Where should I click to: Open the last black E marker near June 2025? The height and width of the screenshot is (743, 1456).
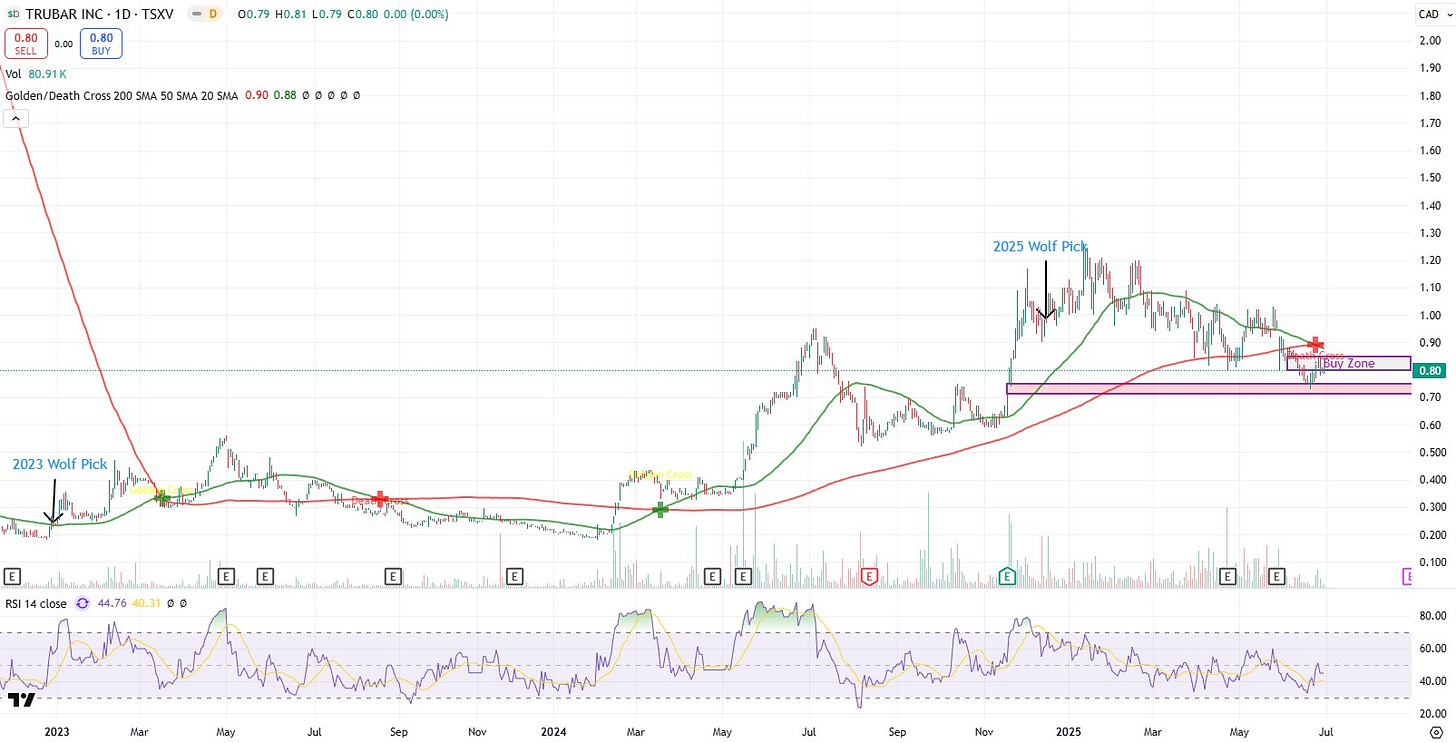1277,576
